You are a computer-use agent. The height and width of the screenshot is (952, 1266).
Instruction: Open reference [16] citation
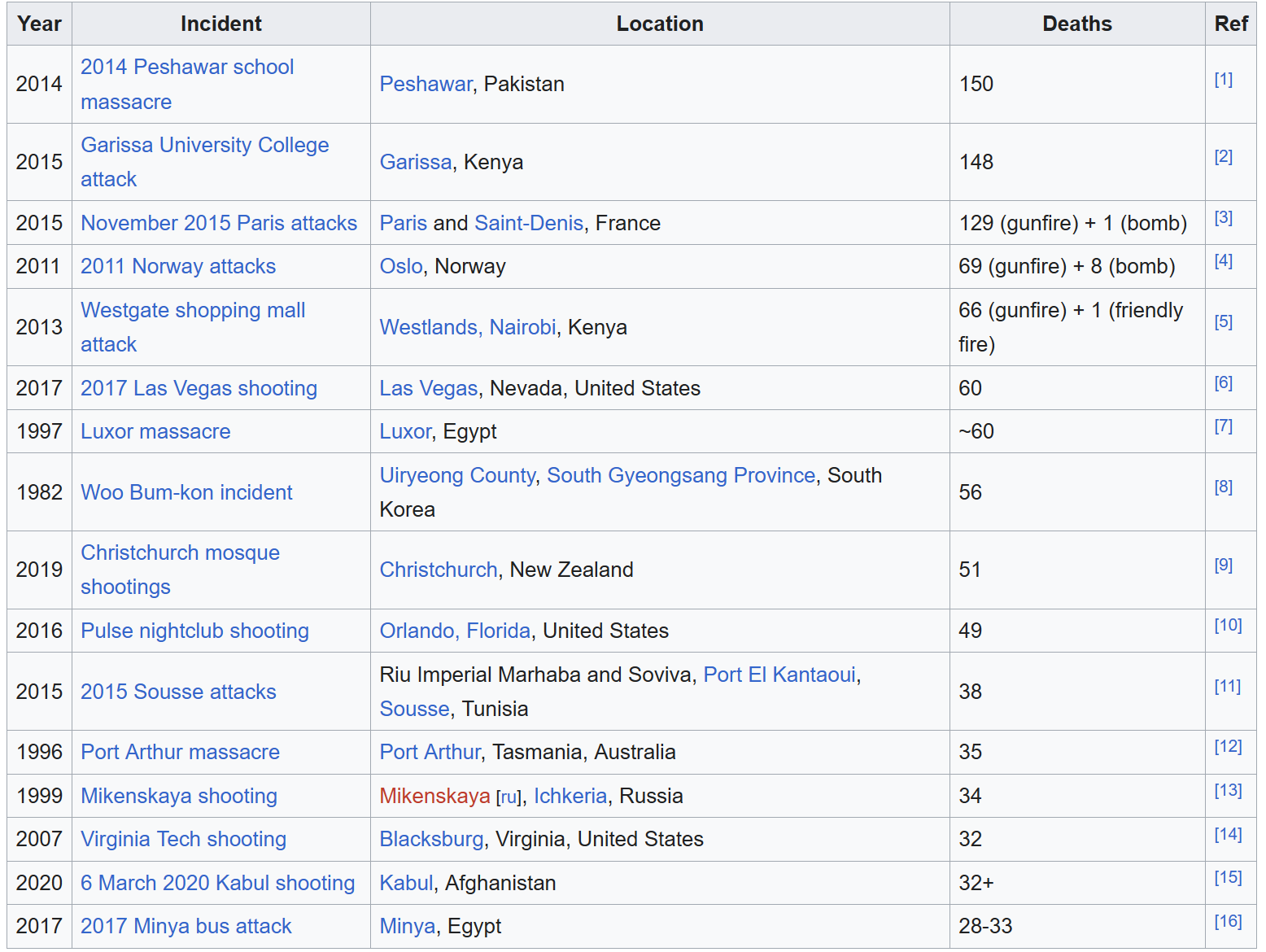click(x=1228, y=921)
